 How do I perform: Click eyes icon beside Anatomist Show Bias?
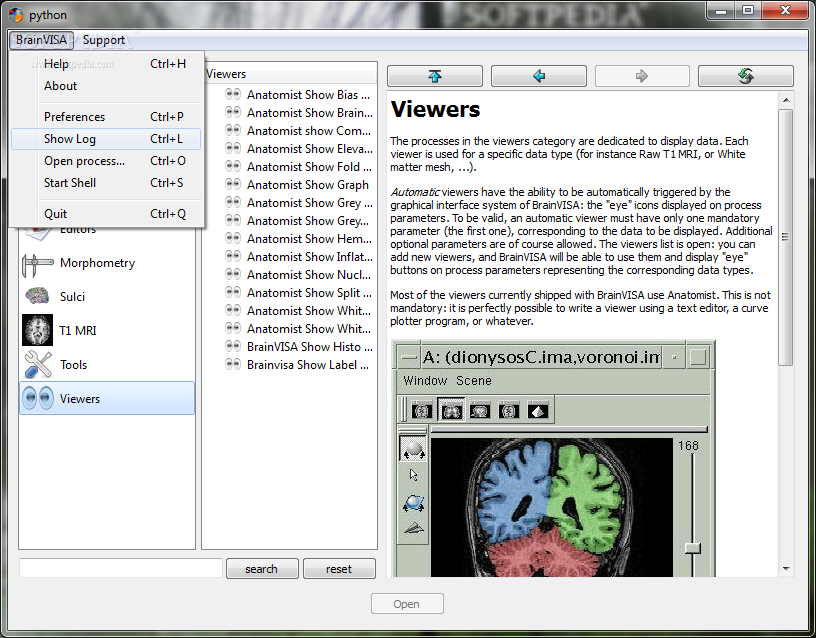coord(233,94)
